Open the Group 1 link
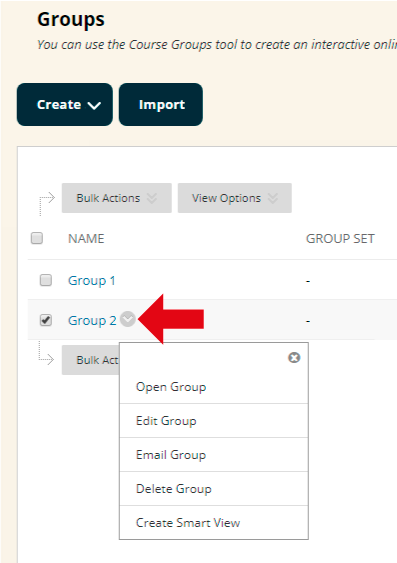 point(92,280)
